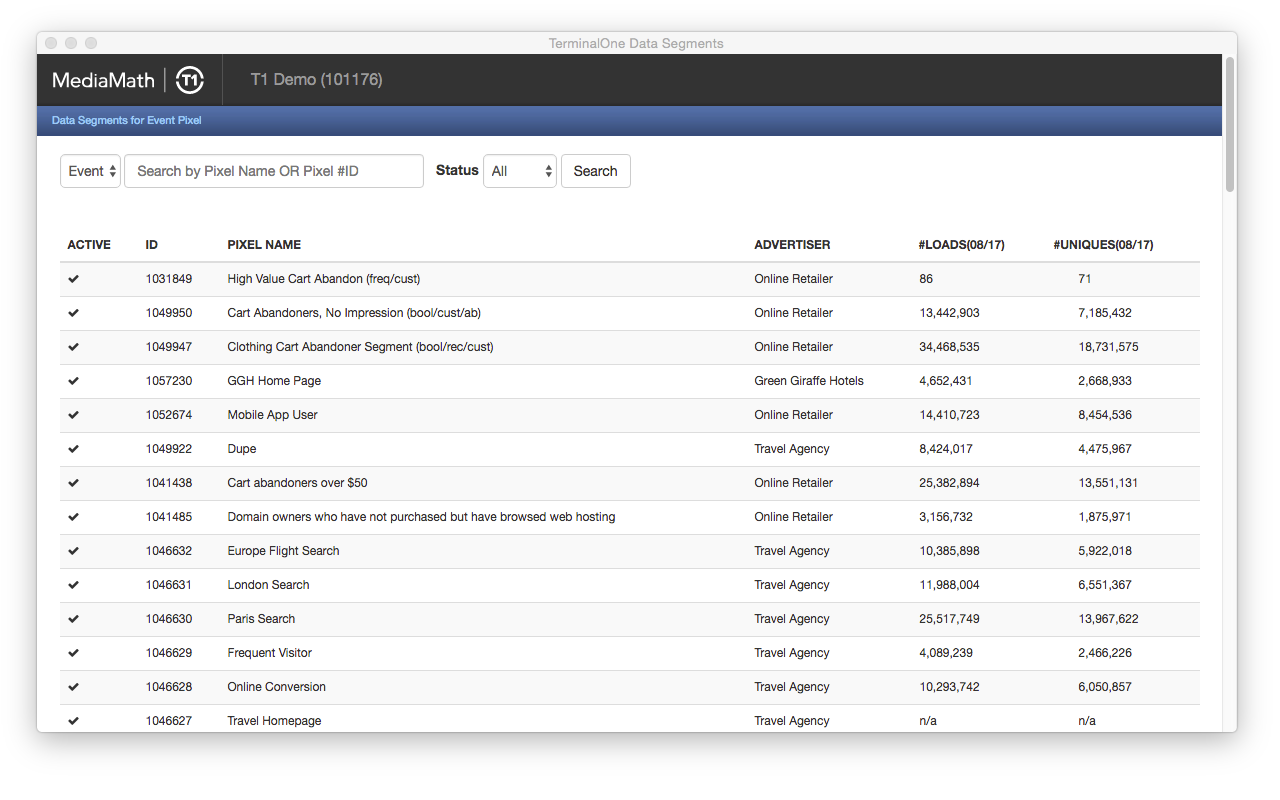Open the Event type selector dropdown
This screenshot has width=1280, height=800.
pos(90,170)
